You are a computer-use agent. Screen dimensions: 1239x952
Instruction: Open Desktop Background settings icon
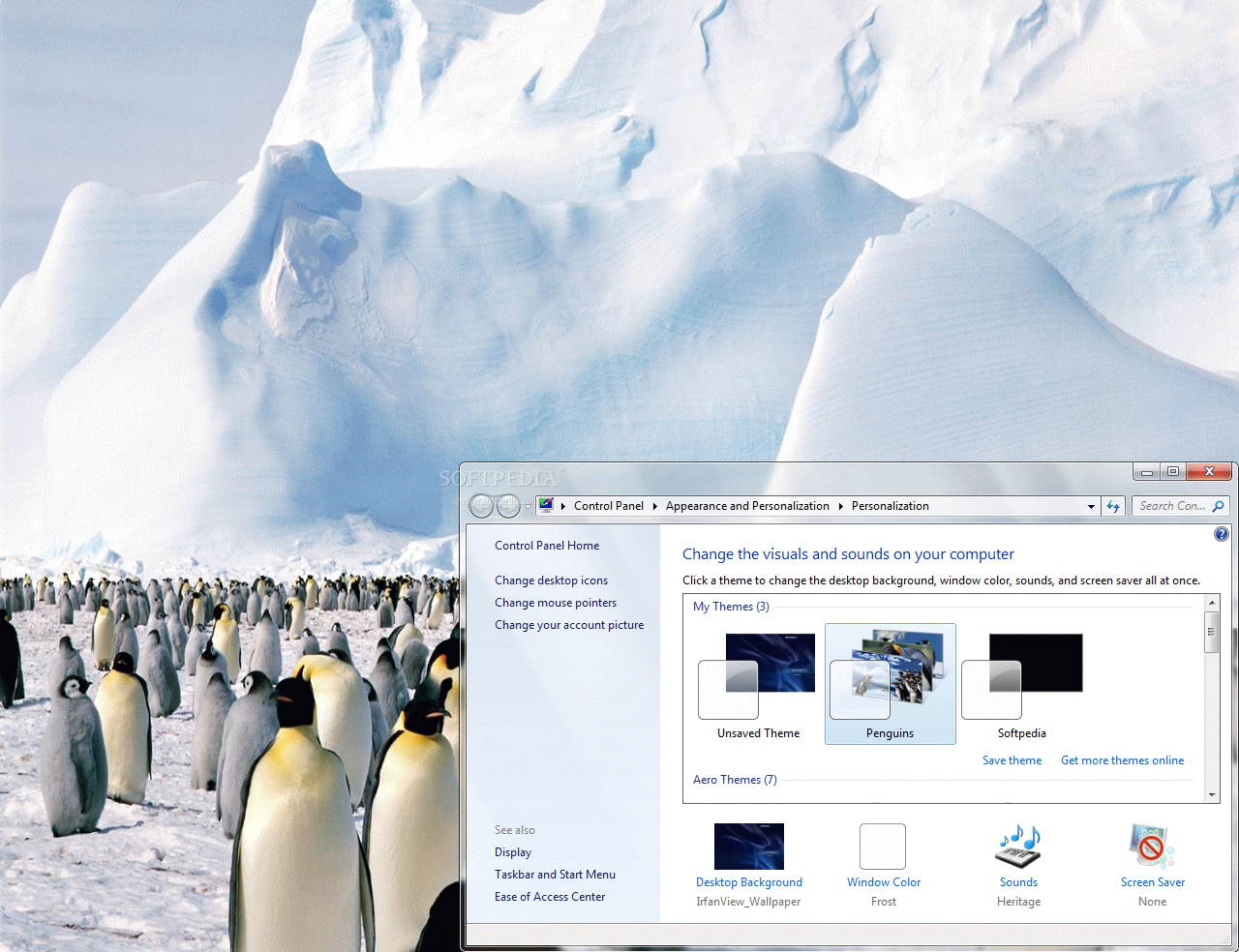(x=748, y=847)
